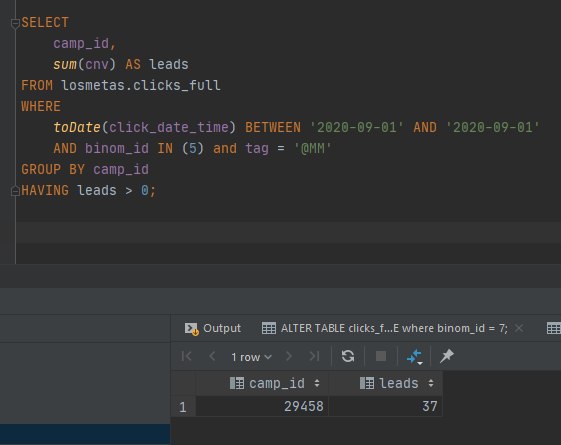Click the reload page refresh icon
This screenshot has height=445, width=561.
(x=348, y=356)
